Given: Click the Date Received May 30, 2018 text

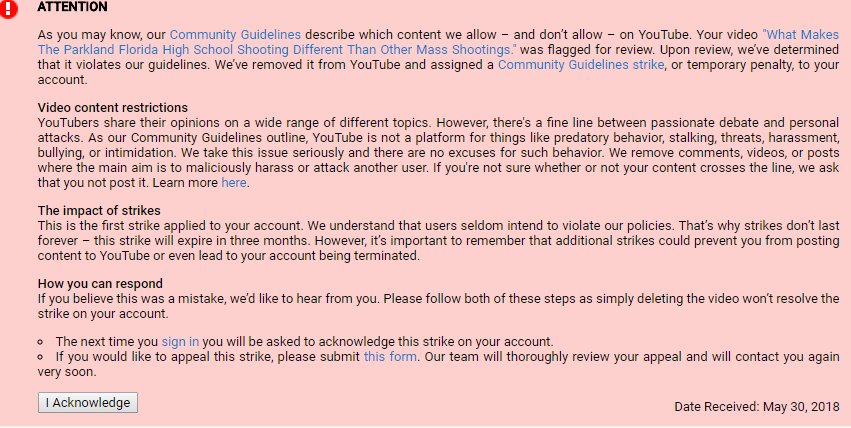Looking at the screenshot, I should pos(757,407).
